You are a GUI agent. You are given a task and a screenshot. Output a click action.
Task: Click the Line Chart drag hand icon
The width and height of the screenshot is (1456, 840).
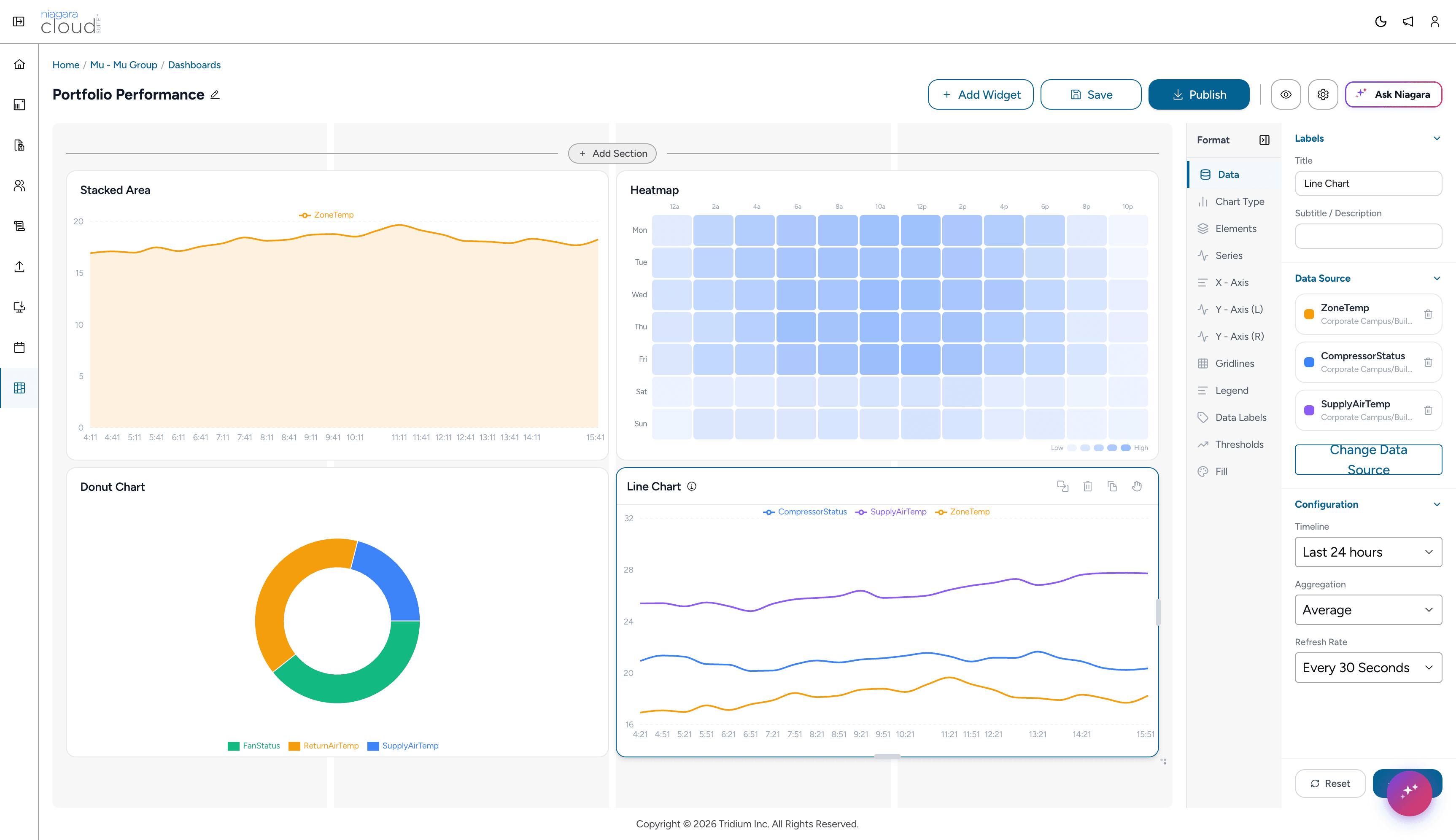tap(1137, 486)
